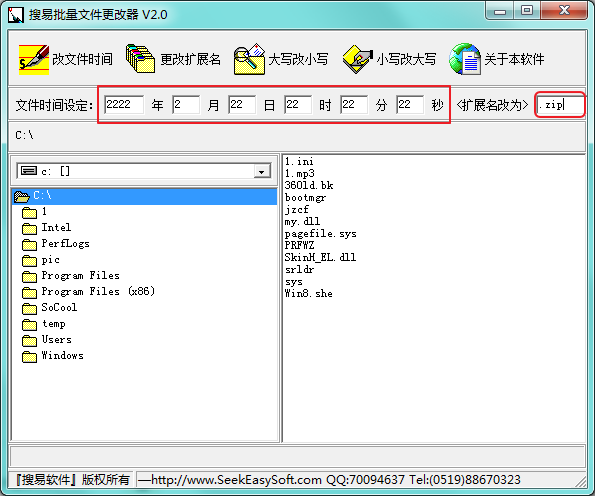Click the open folder icon for C:\
The height and width of the screenshot is (496, 595).
point(22,197)
